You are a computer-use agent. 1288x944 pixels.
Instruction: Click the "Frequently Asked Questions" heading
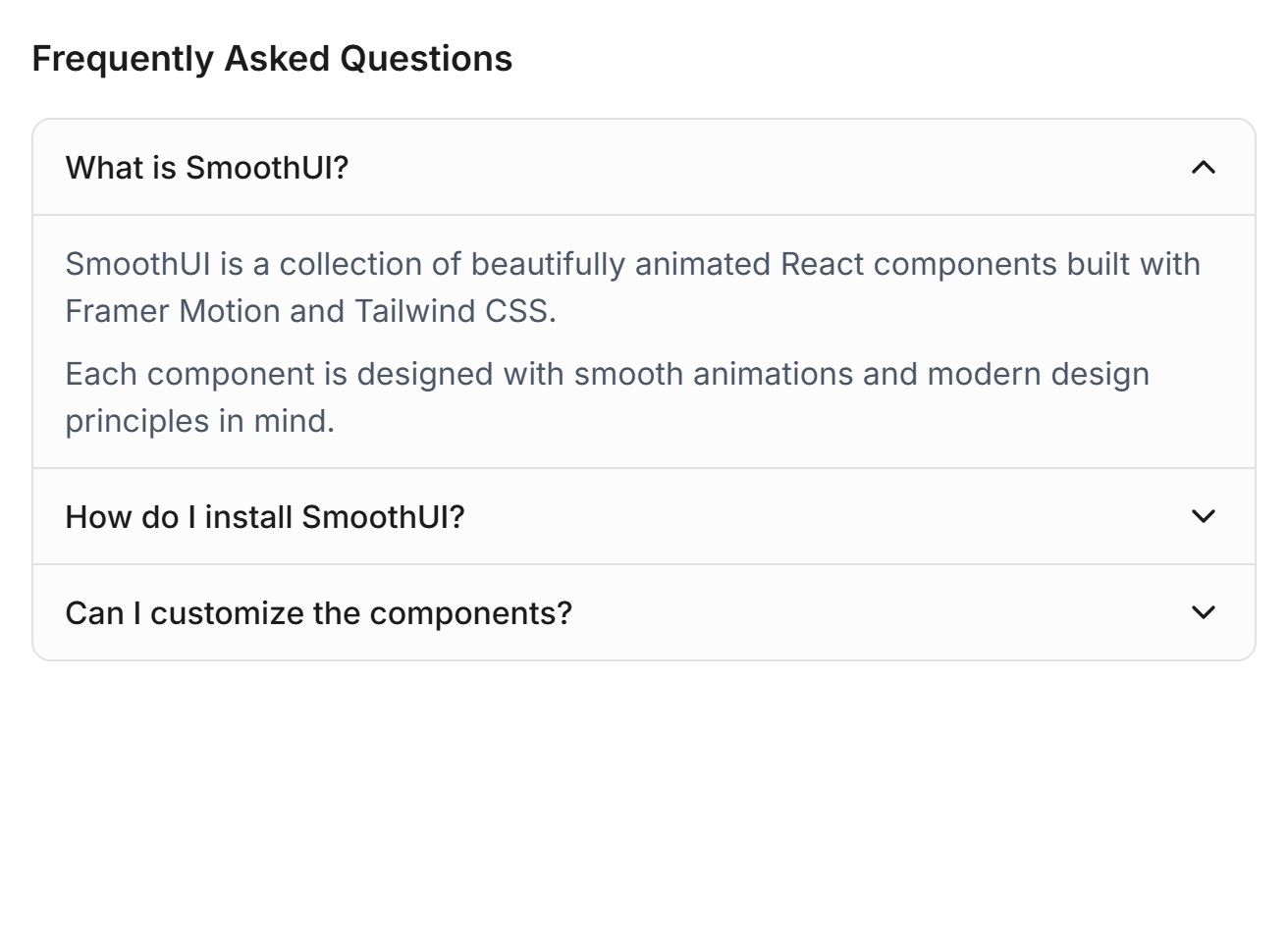(x=272, y=59)
